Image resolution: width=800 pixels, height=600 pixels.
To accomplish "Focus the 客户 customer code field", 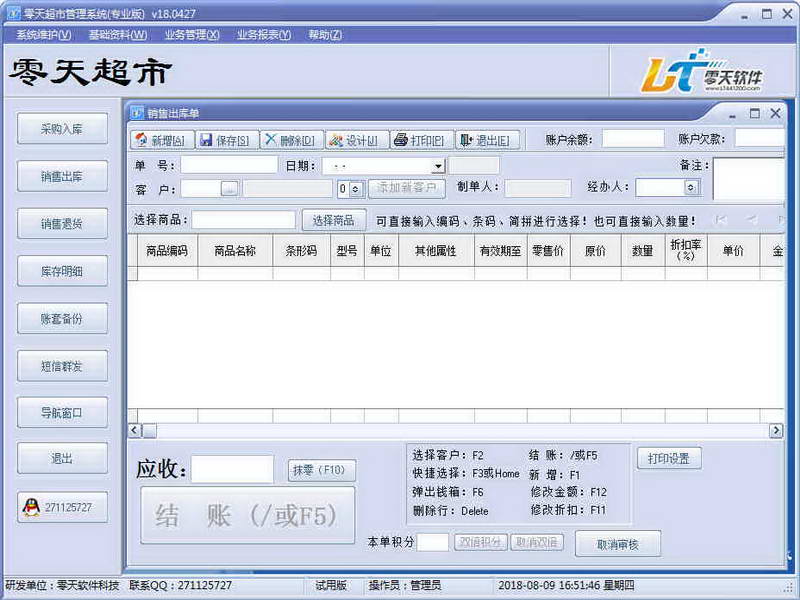I will pyautogui.click(x=201, y=189).
